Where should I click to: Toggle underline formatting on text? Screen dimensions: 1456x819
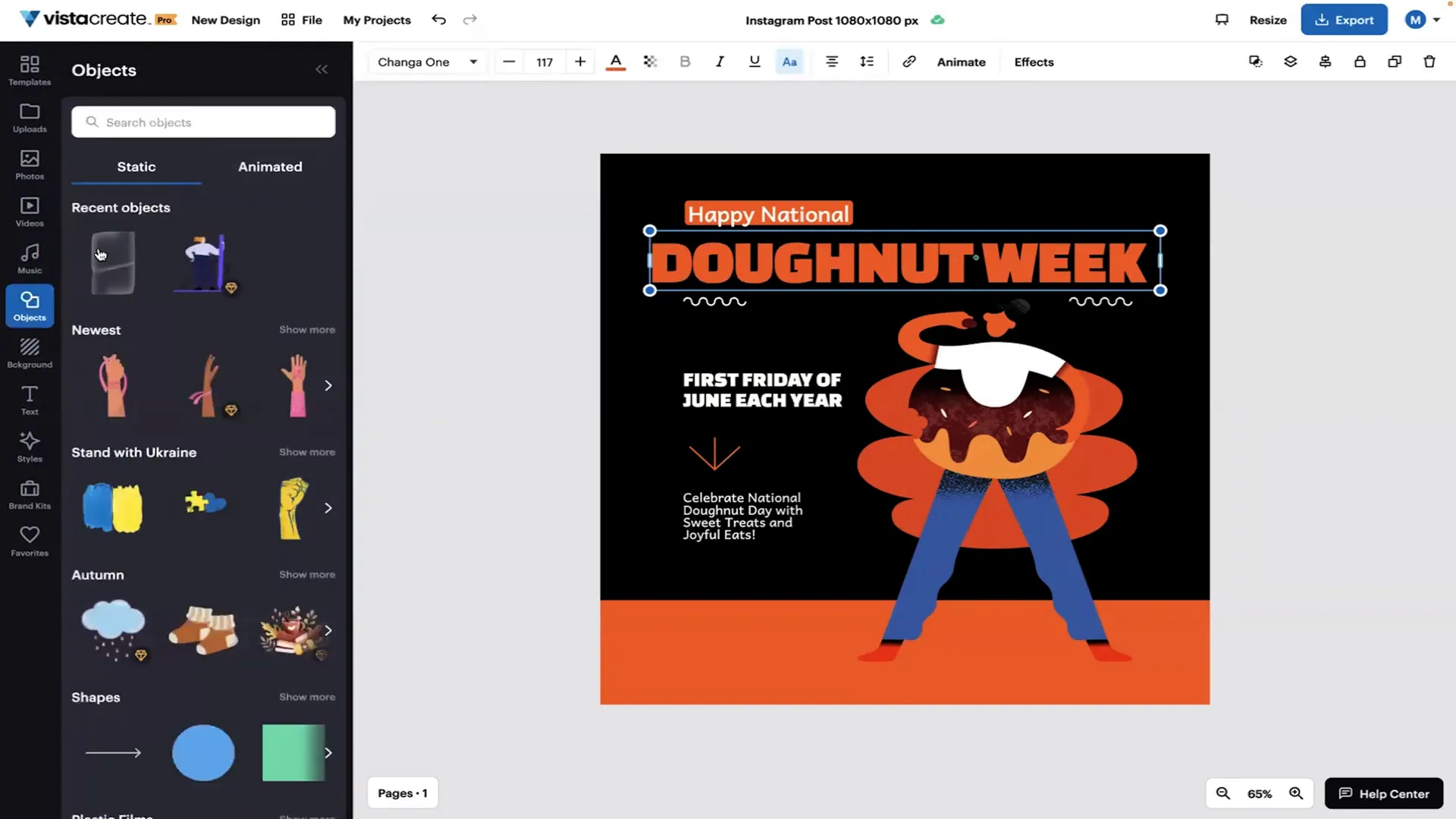754,62
